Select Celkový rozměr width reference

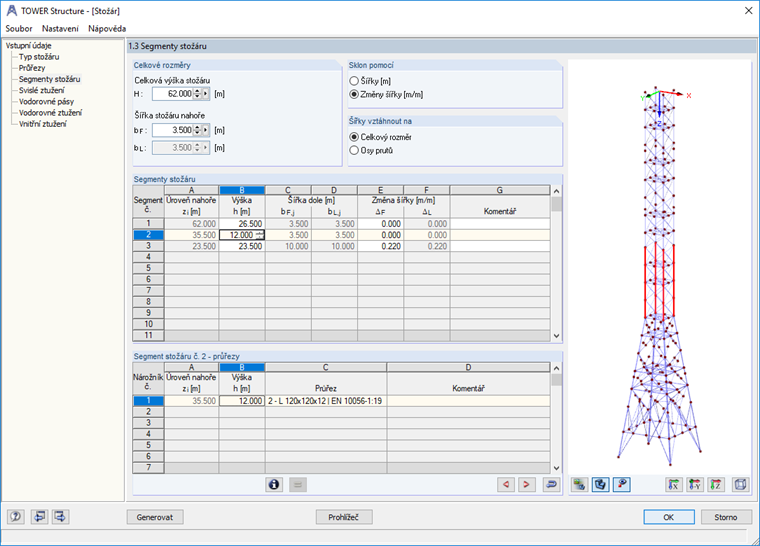coord(354,137)
